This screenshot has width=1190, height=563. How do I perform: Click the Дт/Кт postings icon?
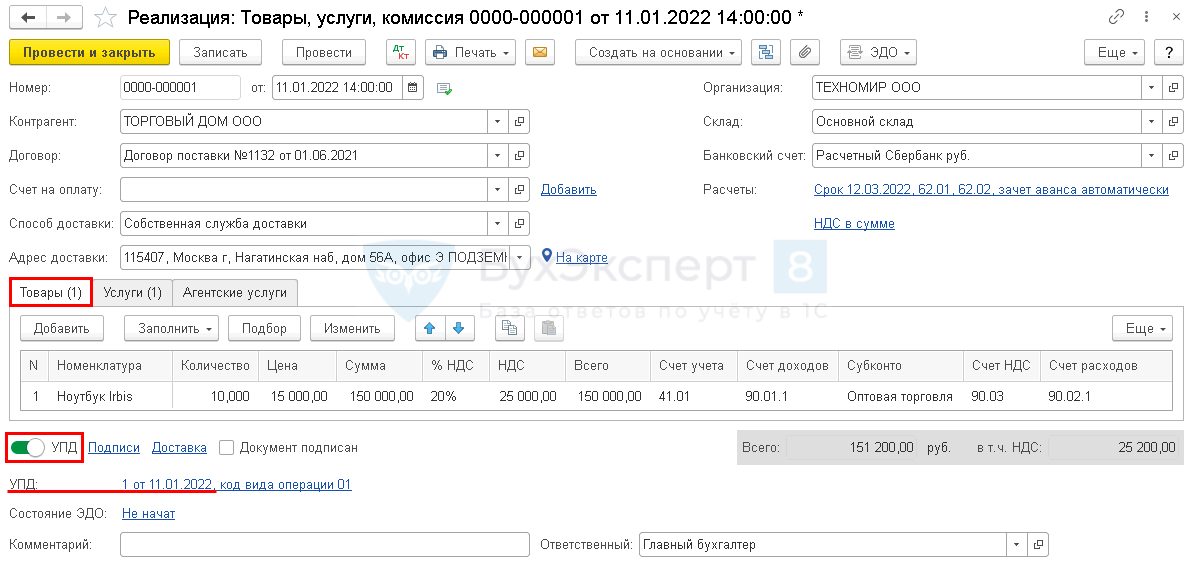pyautogui.click(x=400, y=53)
